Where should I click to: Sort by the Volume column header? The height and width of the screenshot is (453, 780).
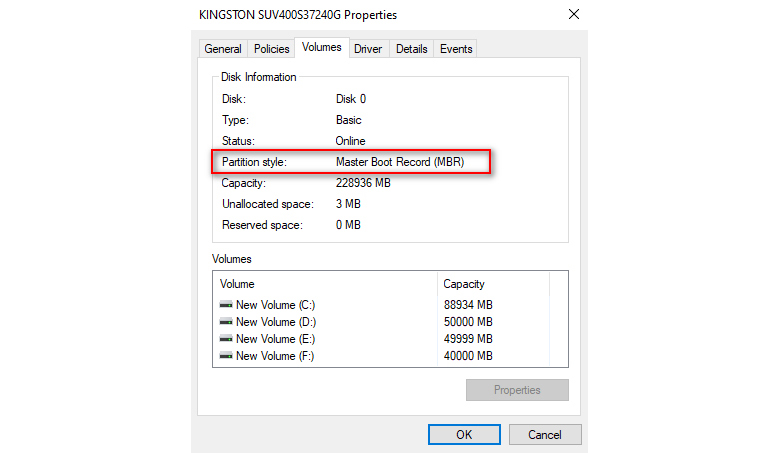[325, 284]
